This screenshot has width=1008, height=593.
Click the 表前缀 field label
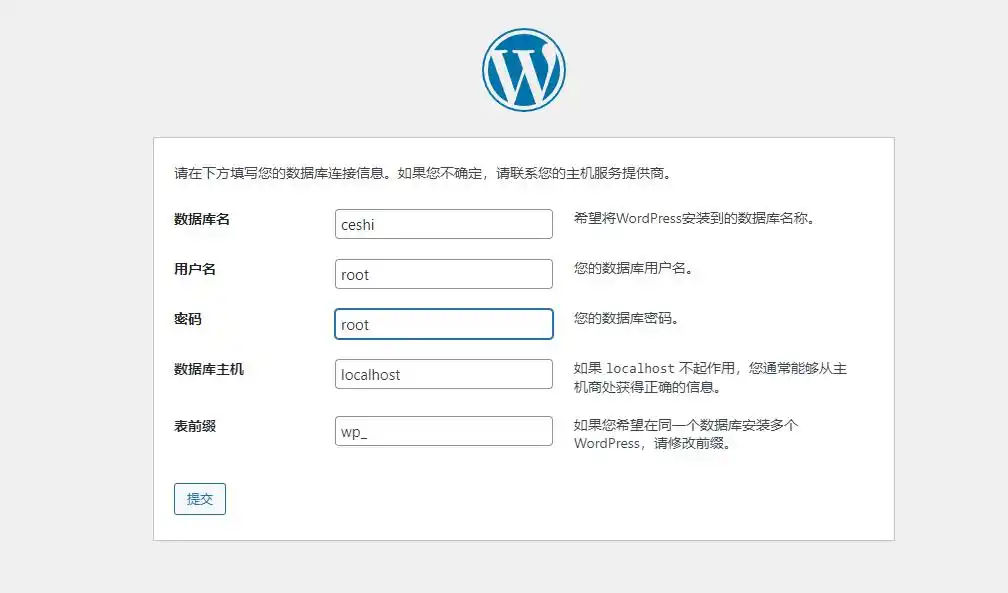pos(195,426)
